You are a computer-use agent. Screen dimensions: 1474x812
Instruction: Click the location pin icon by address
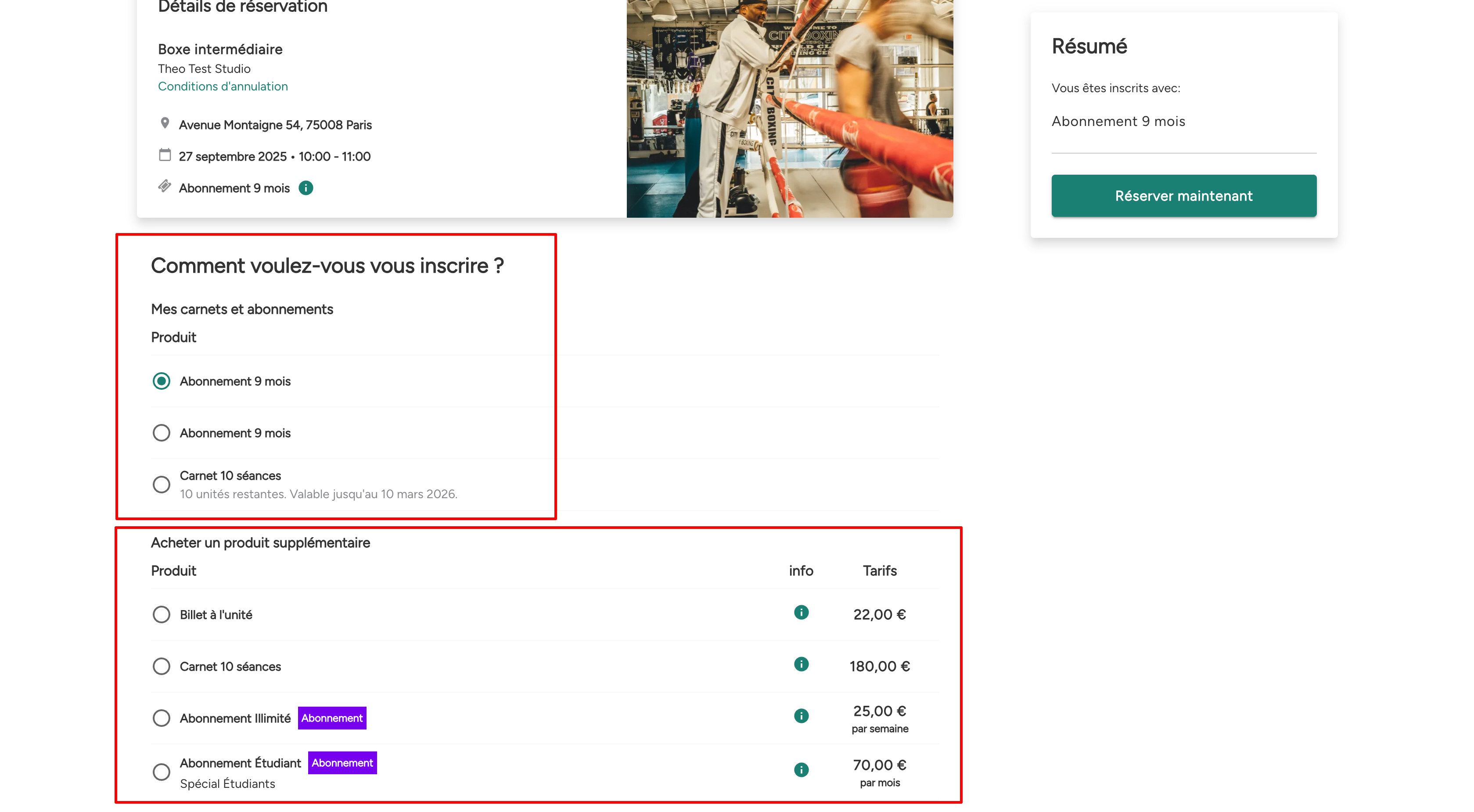point(165,123)
